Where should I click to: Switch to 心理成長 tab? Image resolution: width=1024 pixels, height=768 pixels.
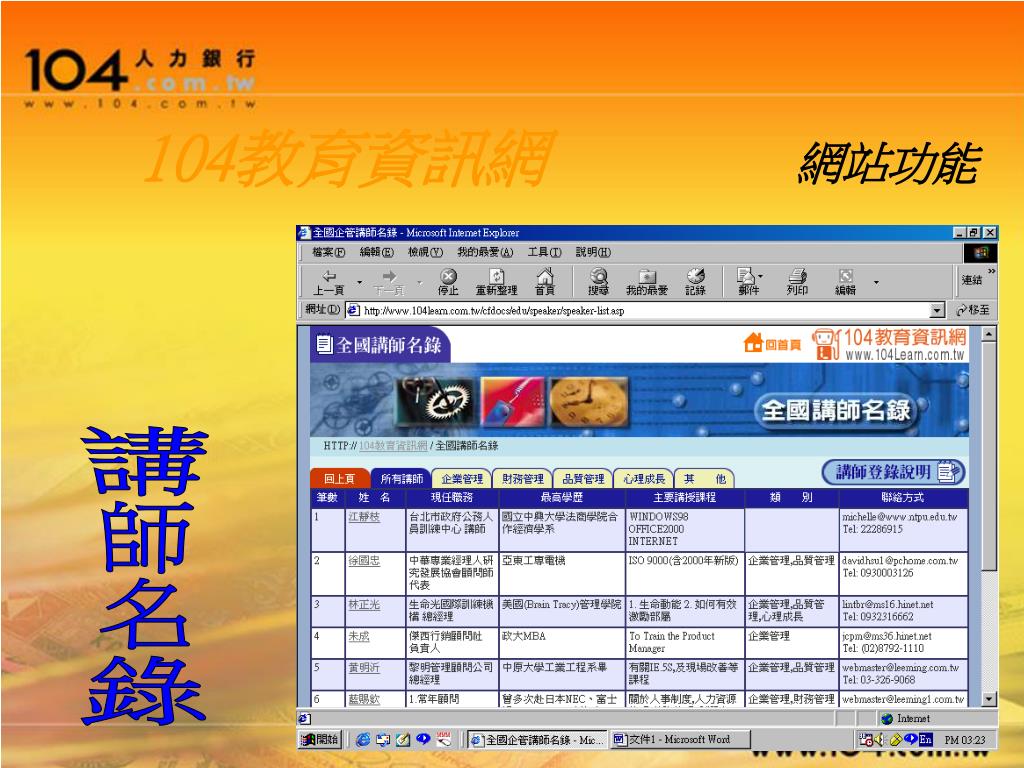pyautogui.click(x=644, y=479)
